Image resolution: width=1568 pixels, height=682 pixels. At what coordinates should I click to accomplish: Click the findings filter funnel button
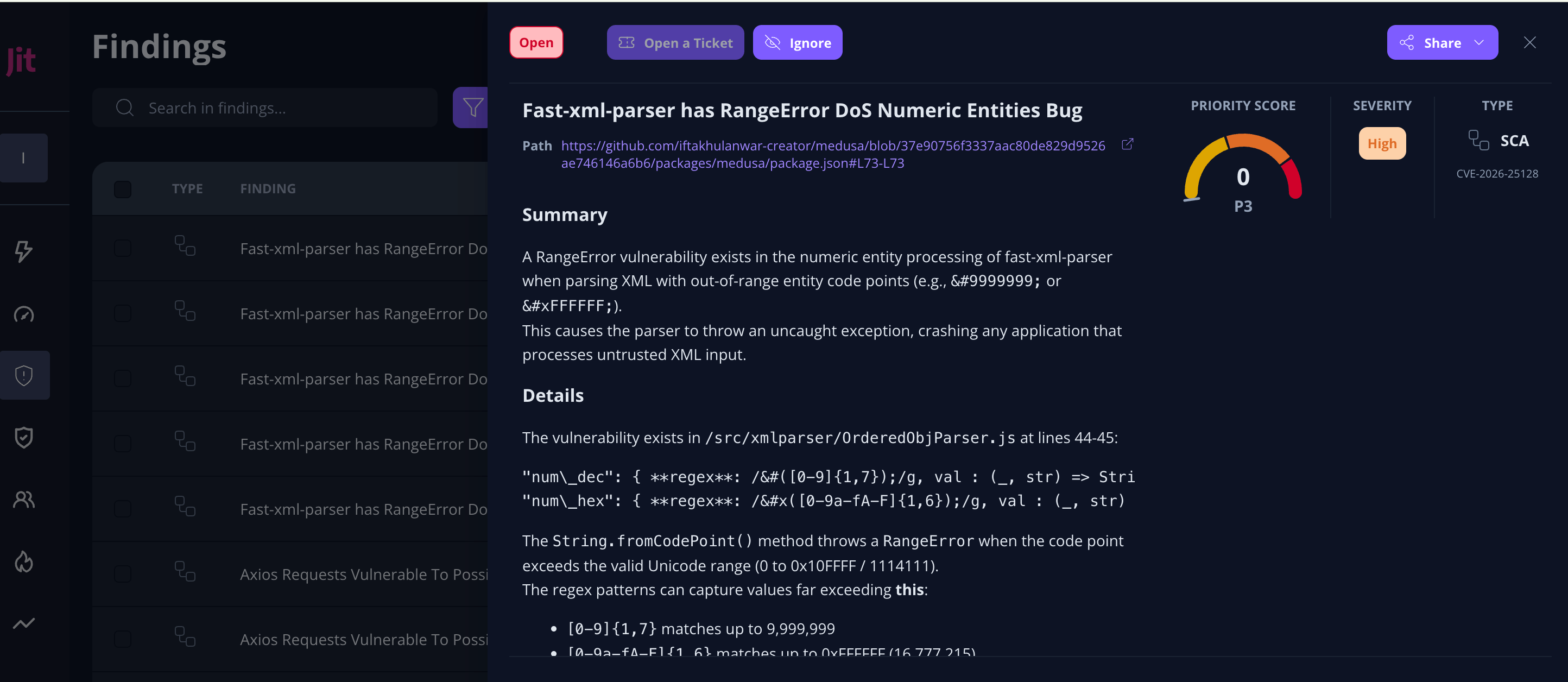tap(472, 108)
